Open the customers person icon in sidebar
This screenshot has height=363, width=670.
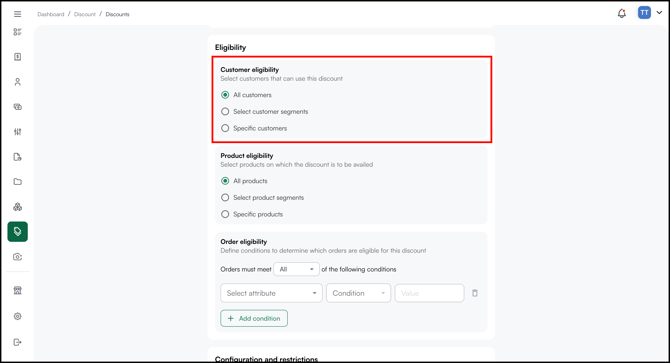pos(18,82)
